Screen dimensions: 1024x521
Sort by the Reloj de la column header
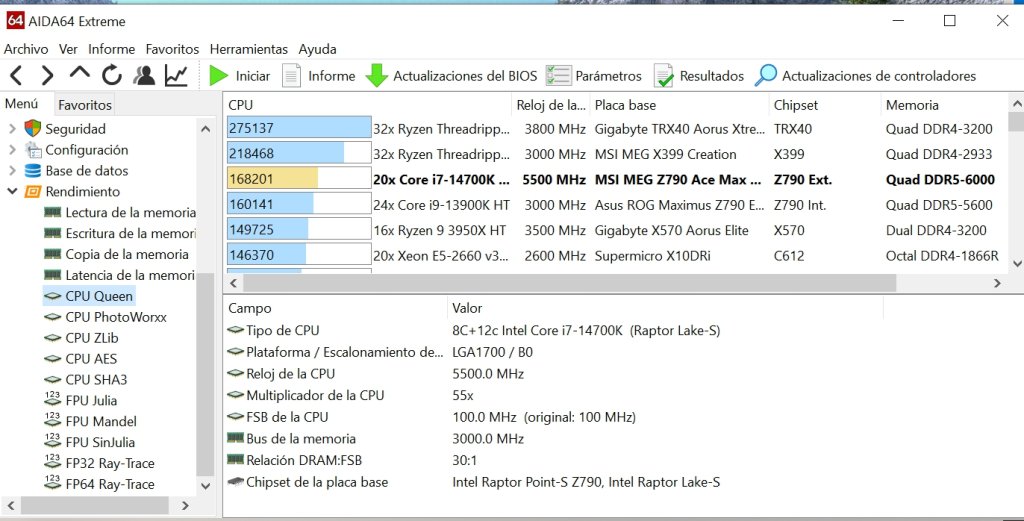tap(551, 104)
